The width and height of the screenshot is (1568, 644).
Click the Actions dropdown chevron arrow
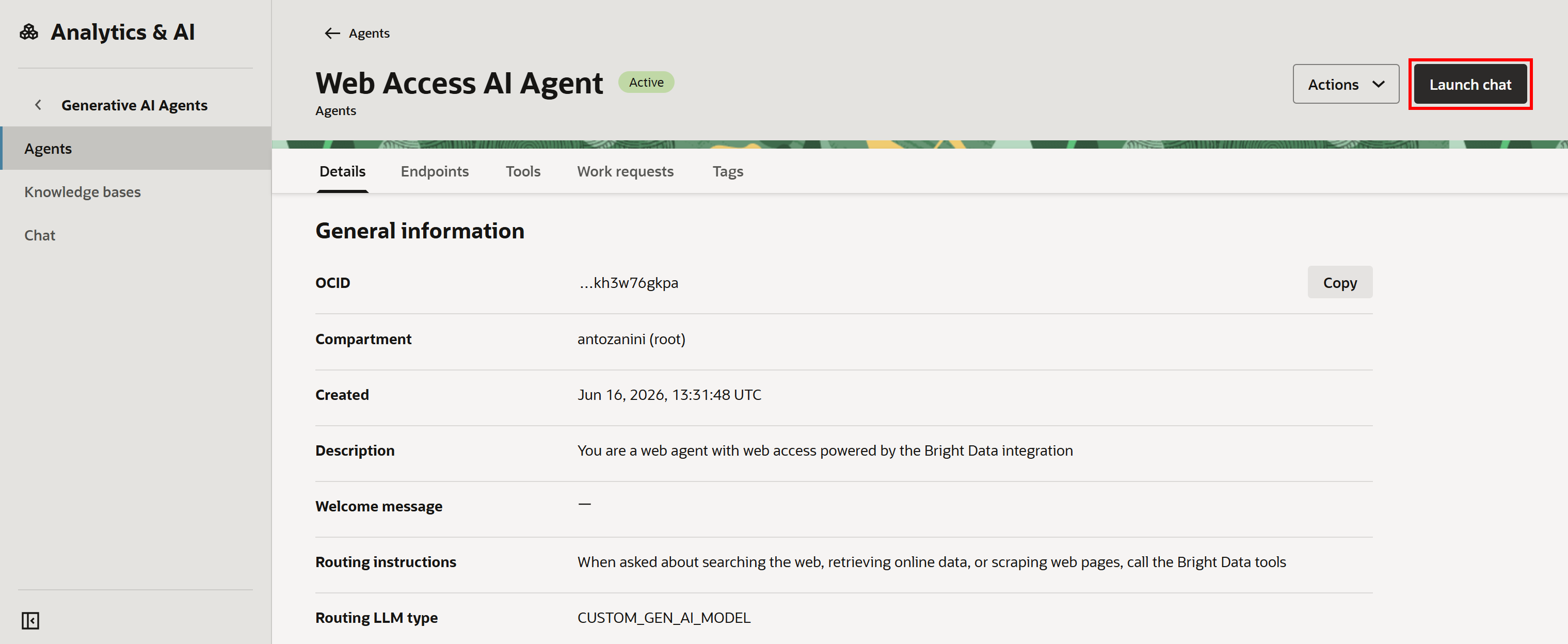pos(1378,84)
